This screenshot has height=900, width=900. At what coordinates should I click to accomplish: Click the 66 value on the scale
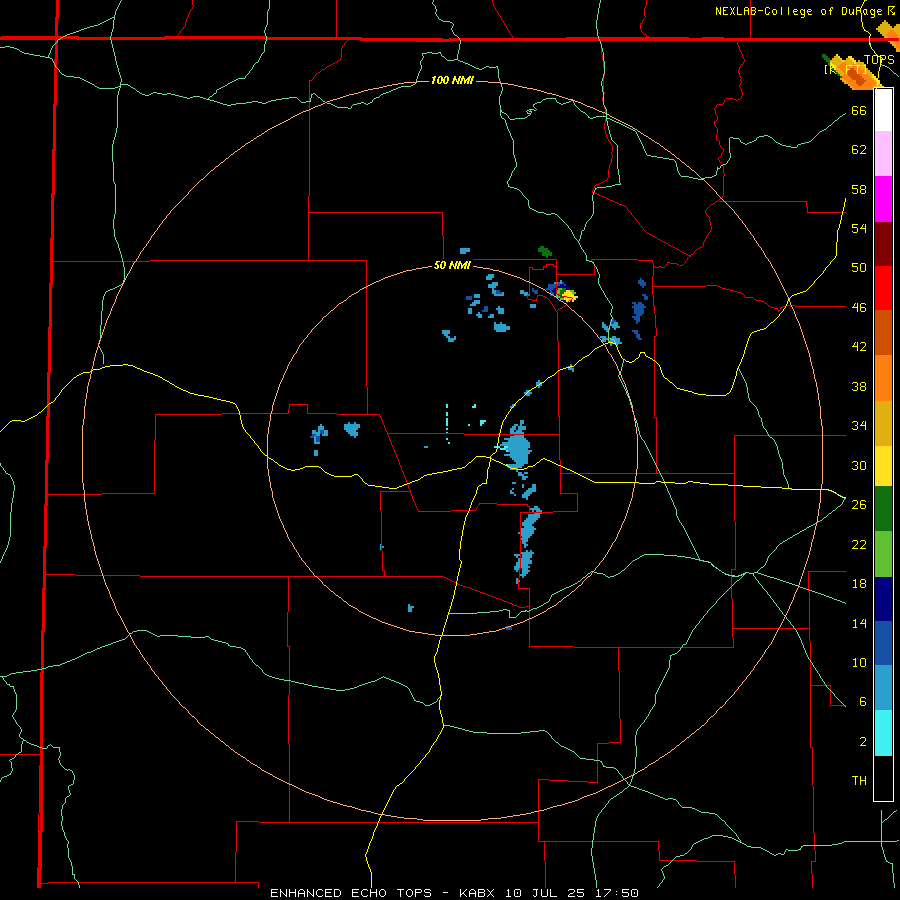click(x=859, y=110)
